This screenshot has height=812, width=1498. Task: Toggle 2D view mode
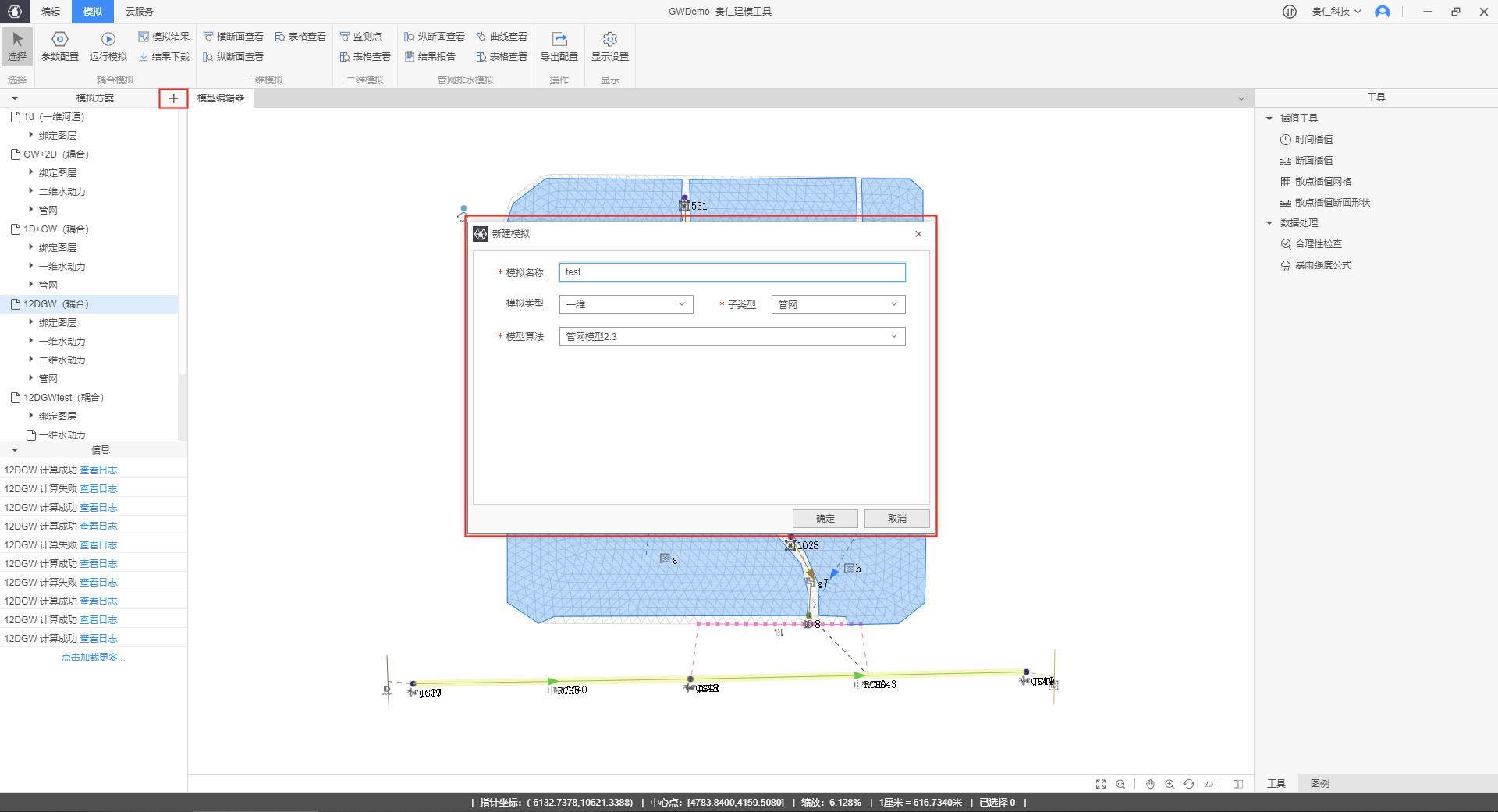click(x=1209, y=784)
